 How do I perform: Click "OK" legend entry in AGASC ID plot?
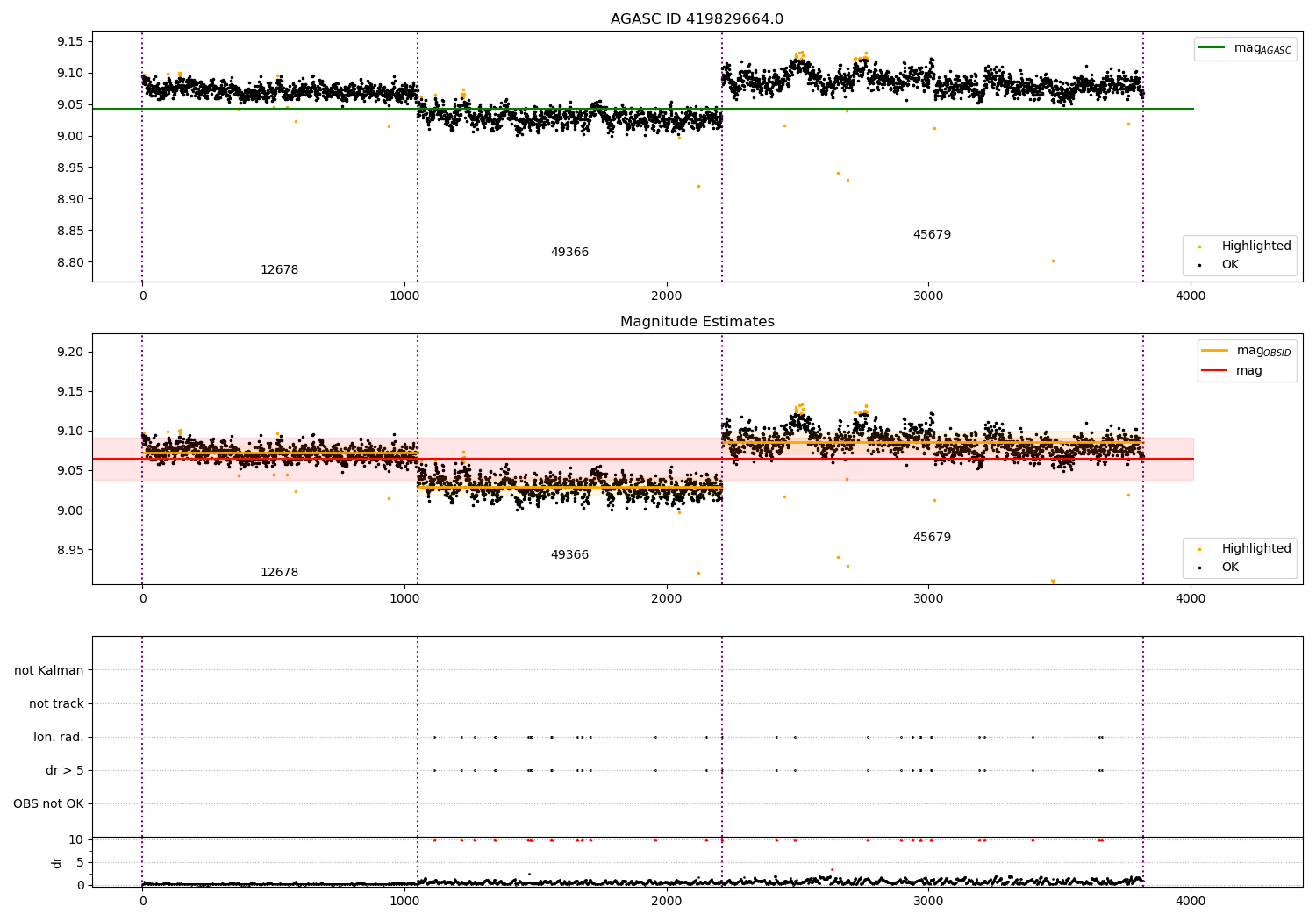pos(1219,265)
